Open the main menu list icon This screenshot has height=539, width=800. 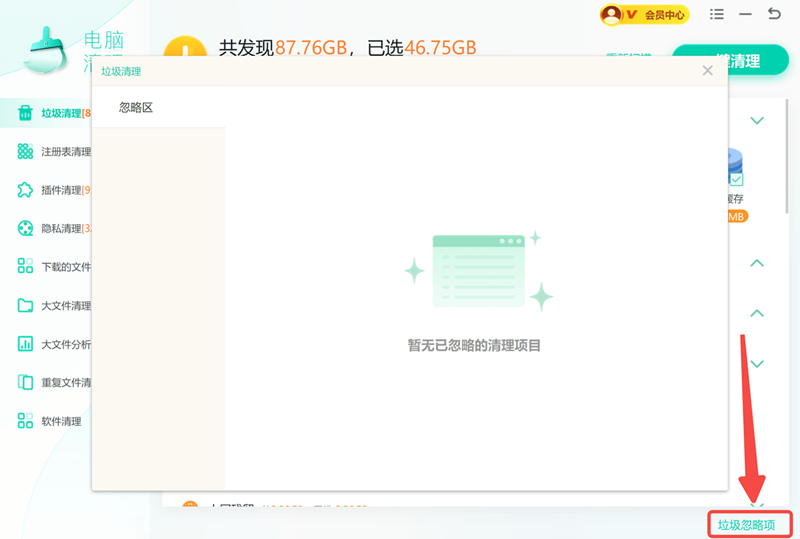tap(716, 14)
